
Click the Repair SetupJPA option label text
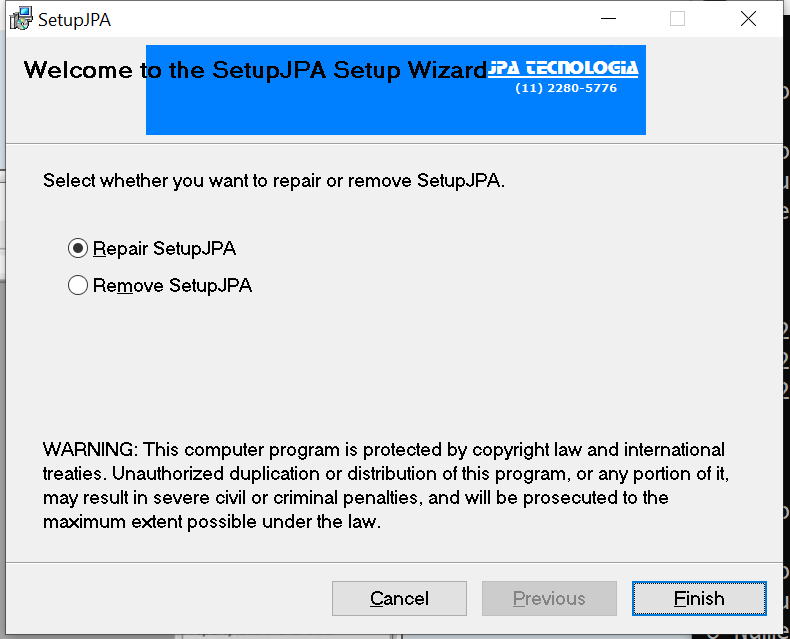[x=165, y=248]
